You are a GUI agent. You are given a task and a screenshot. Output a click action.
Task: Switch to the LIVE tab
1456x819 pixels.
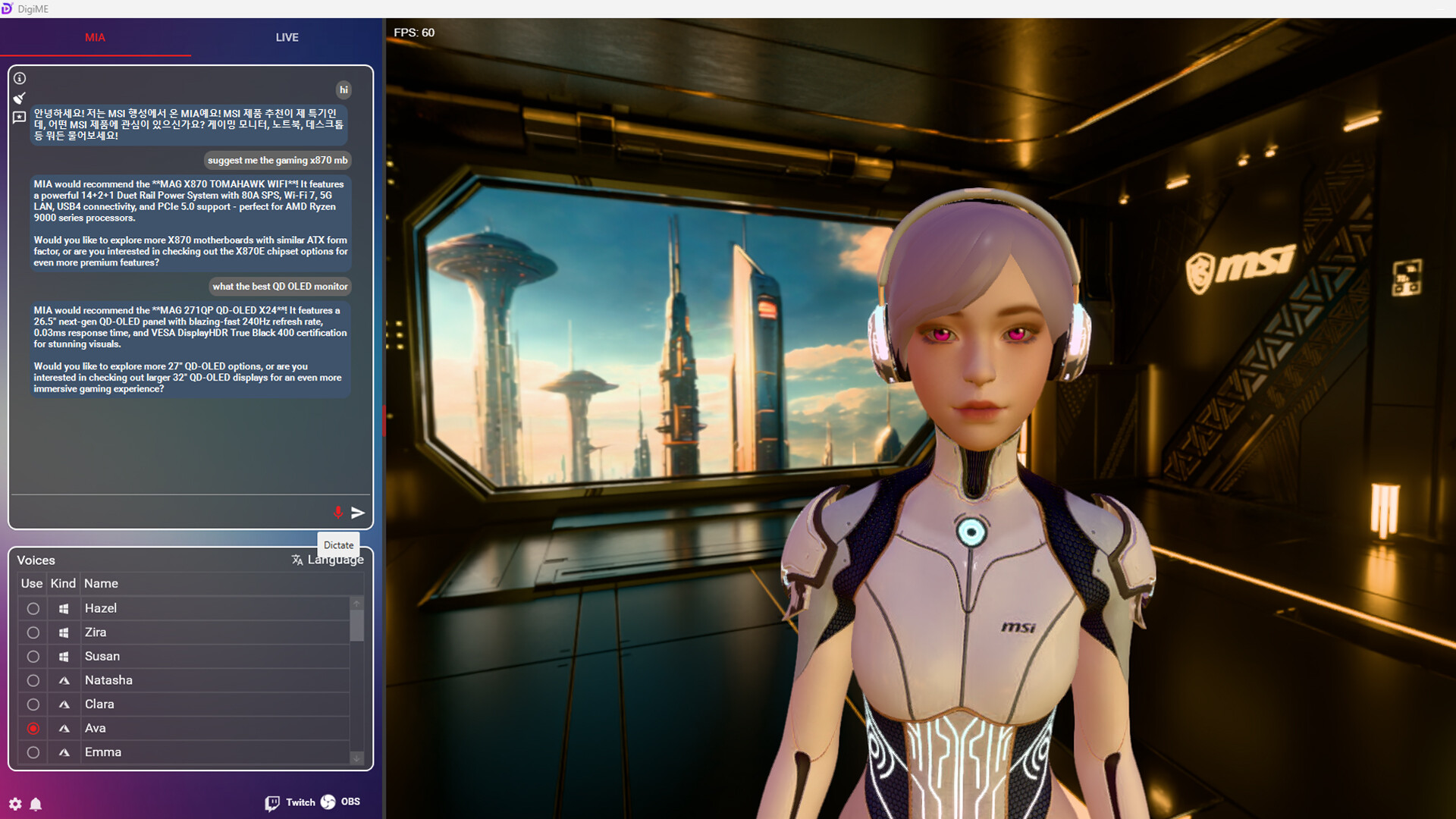click(287, 36)
